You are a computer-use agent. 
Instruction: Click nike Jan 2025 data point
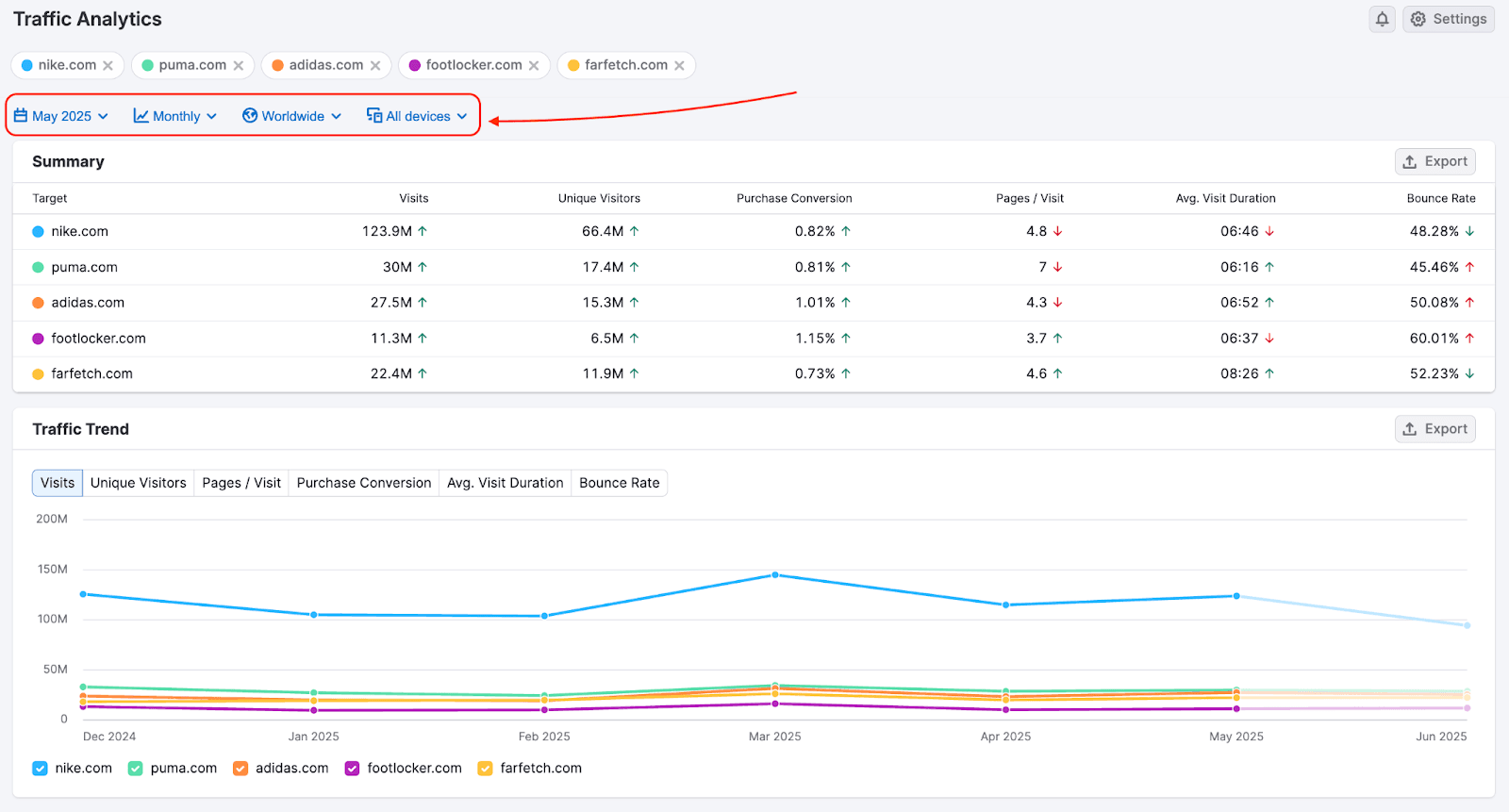tap(314, 615)
